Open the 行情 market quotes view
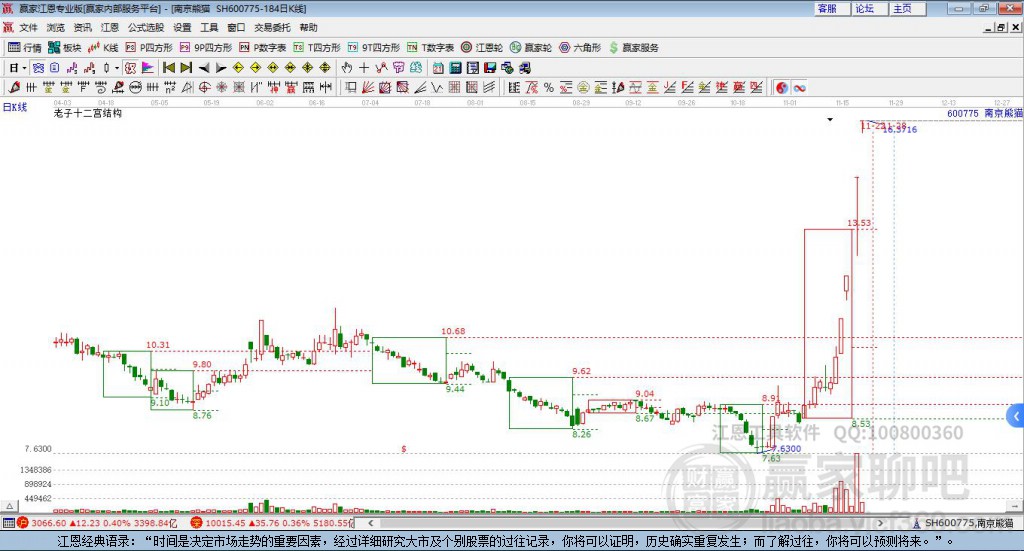The height and width of the screenshot is (551, 1024). point(24,48)
